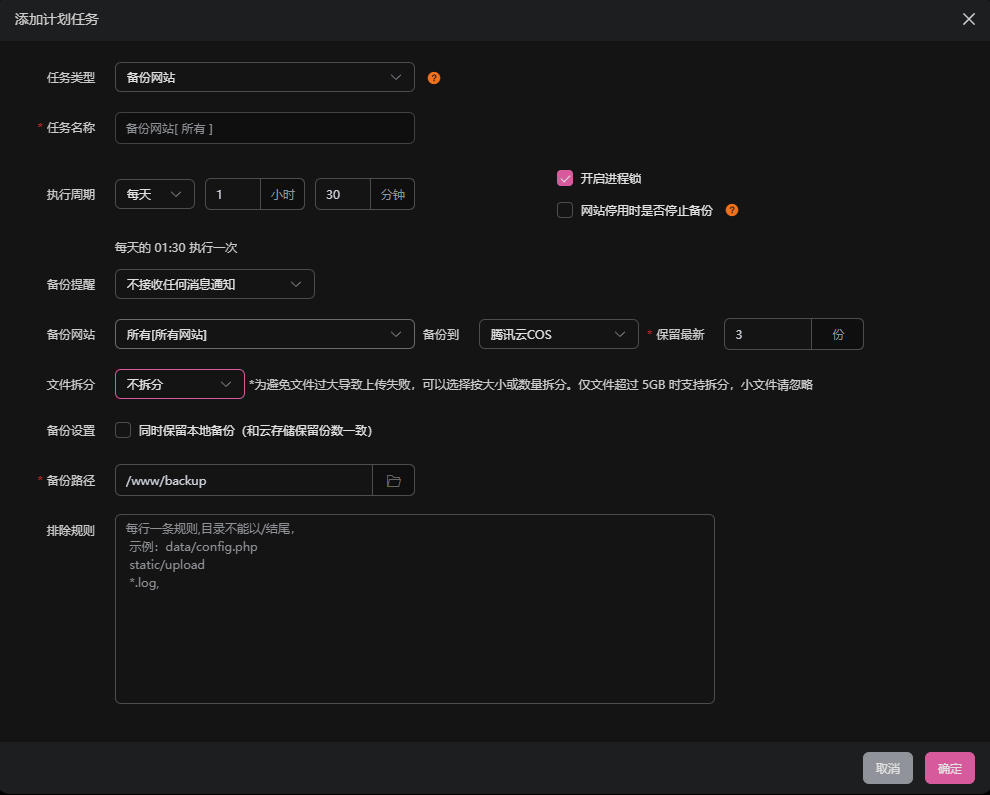The height and width of the screenshot is (795, 990).
Task: Click inside the 任务名称 input field
Action: pos(264,128)
